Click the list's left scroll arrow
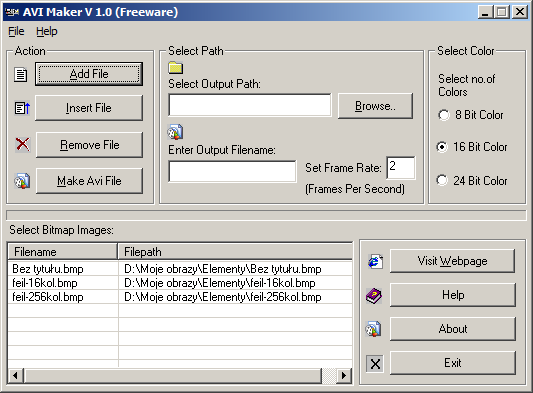The width and height of the screenshot is (533, 393). (15, 376)
